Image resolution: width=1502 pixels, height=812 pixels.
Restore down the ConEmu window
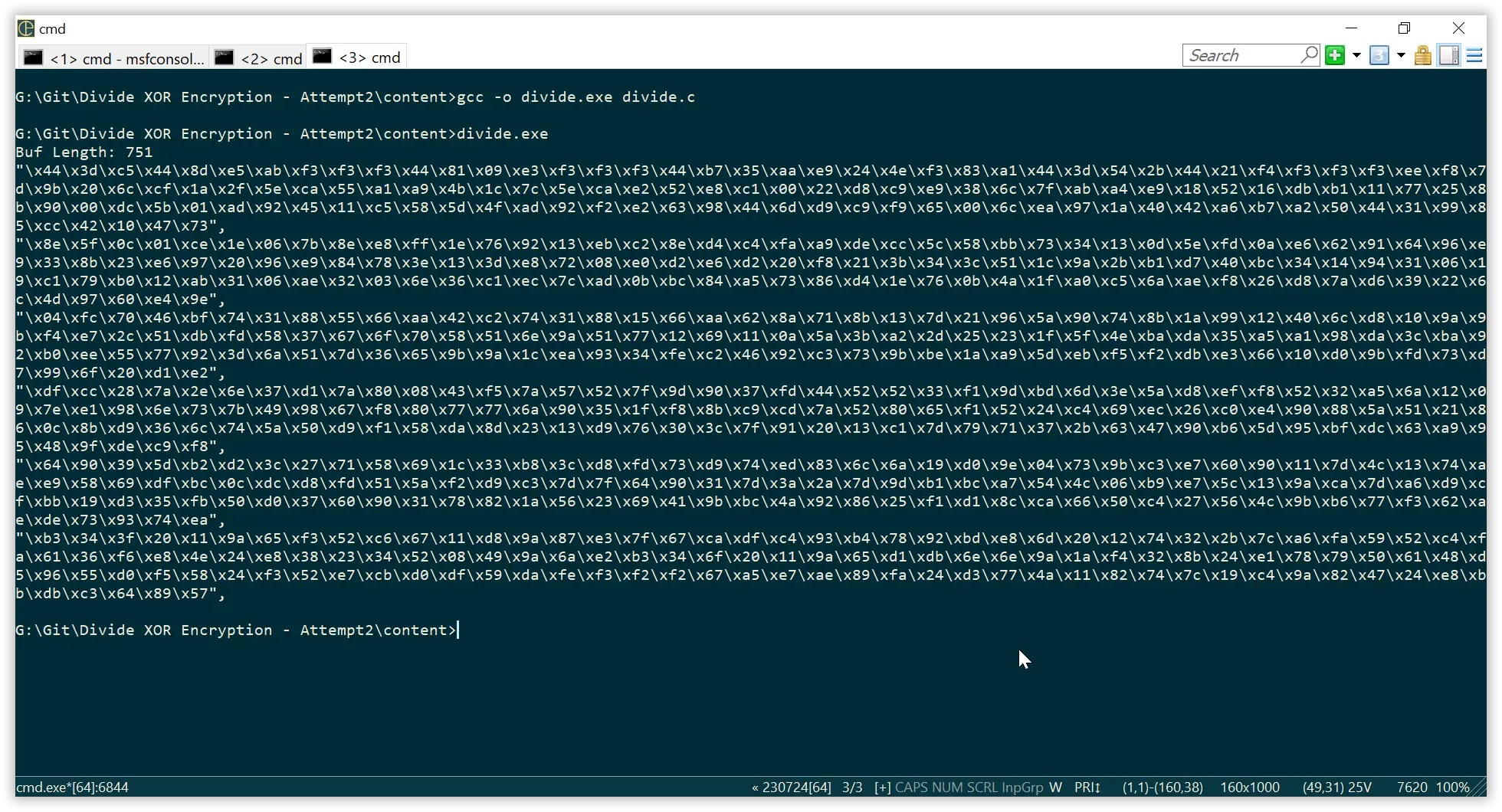click(1404, 28)
